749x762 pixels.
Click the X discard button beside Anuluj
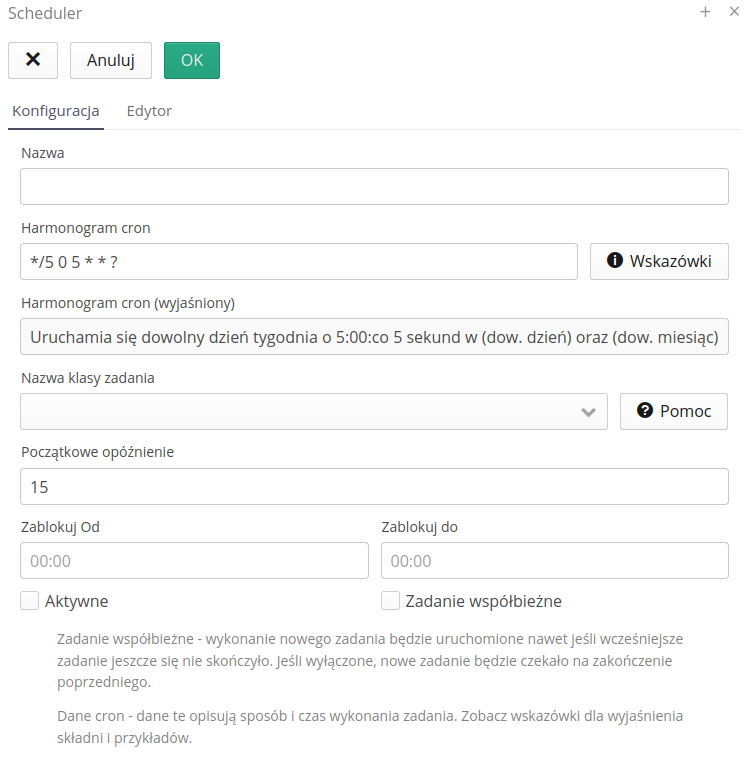pyautogui.click(x=33, y=60)
